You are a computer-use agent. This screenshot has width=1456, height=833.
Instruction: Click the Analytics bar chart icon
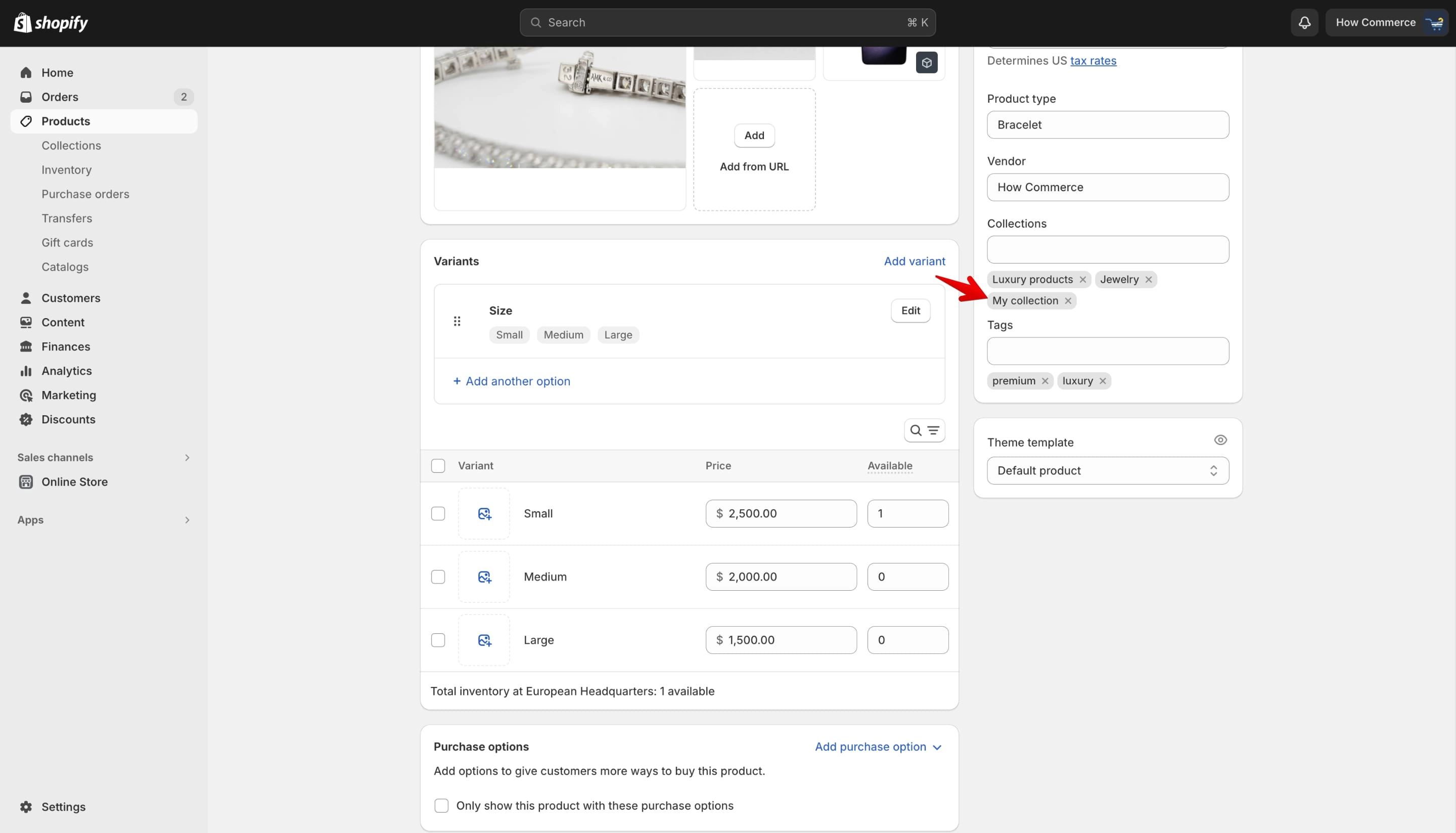click(x=26, y=371)
